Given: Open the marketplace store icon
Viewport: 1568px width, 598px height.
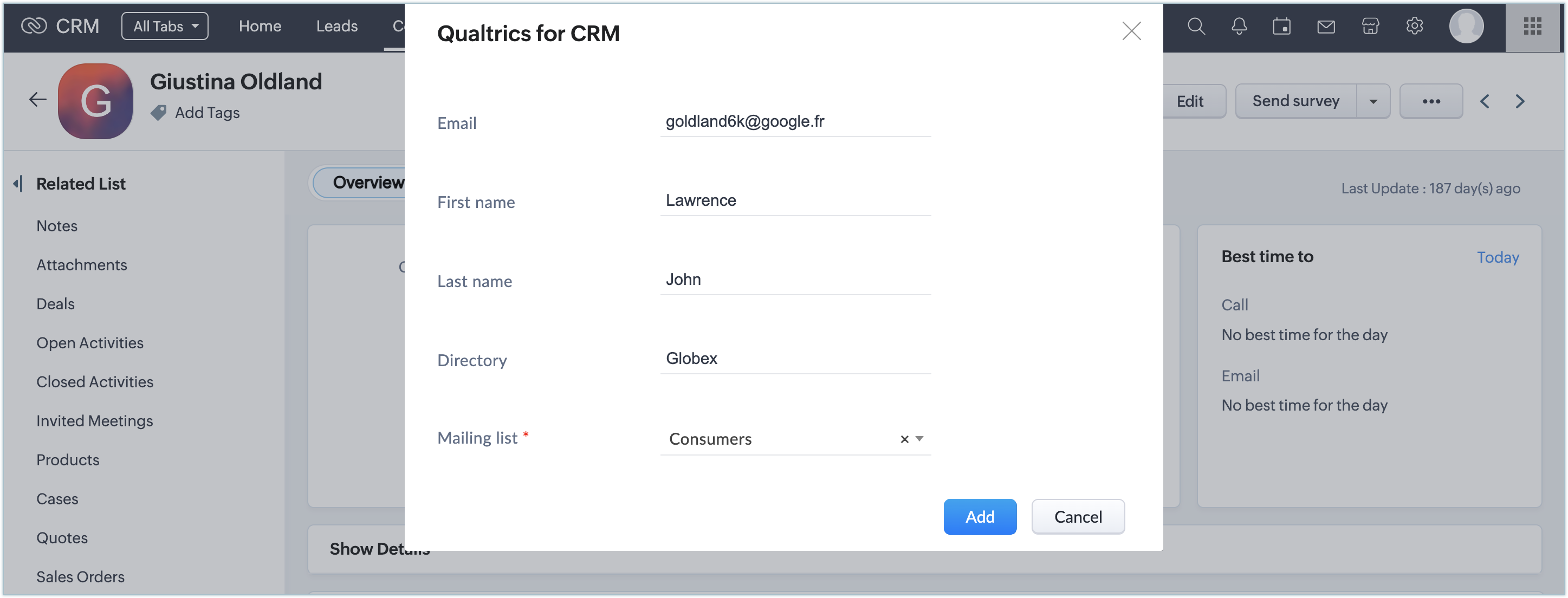Looking at the screenshot, I should coord(1370,26).
